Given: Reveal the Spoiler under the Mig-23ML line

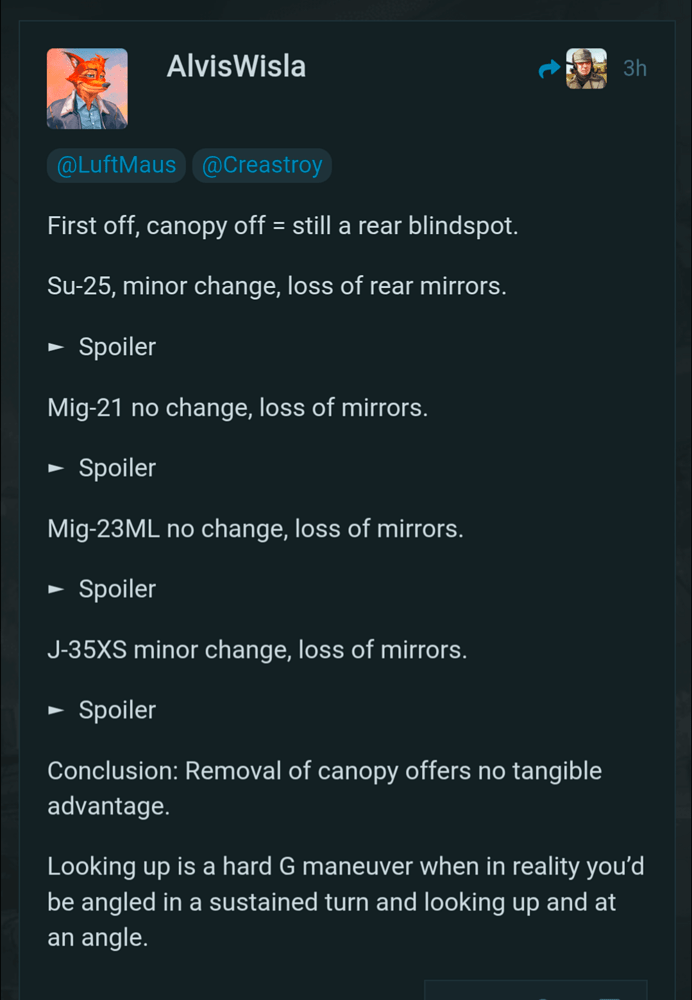Looking at the screenshot, I should tap(117, 589).
